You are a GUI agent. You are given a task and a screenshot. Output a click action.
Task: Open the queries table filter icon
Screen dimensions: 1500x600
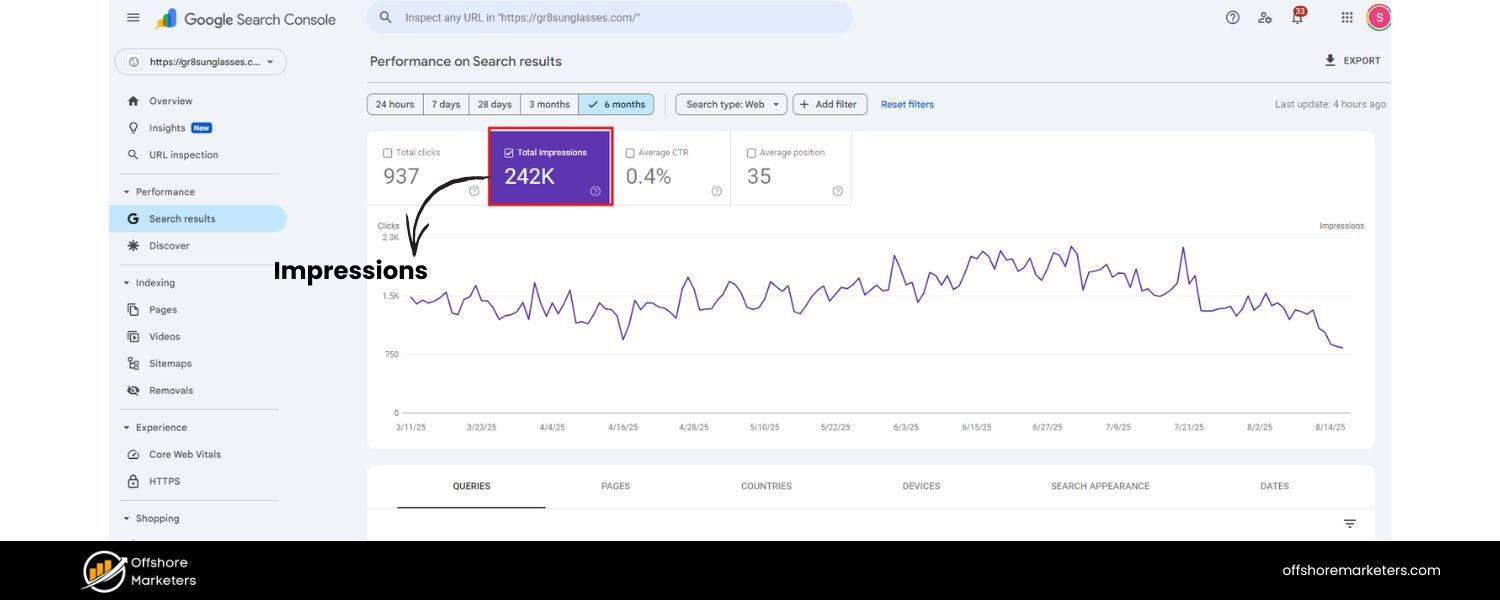click(x=1347, y=521)
